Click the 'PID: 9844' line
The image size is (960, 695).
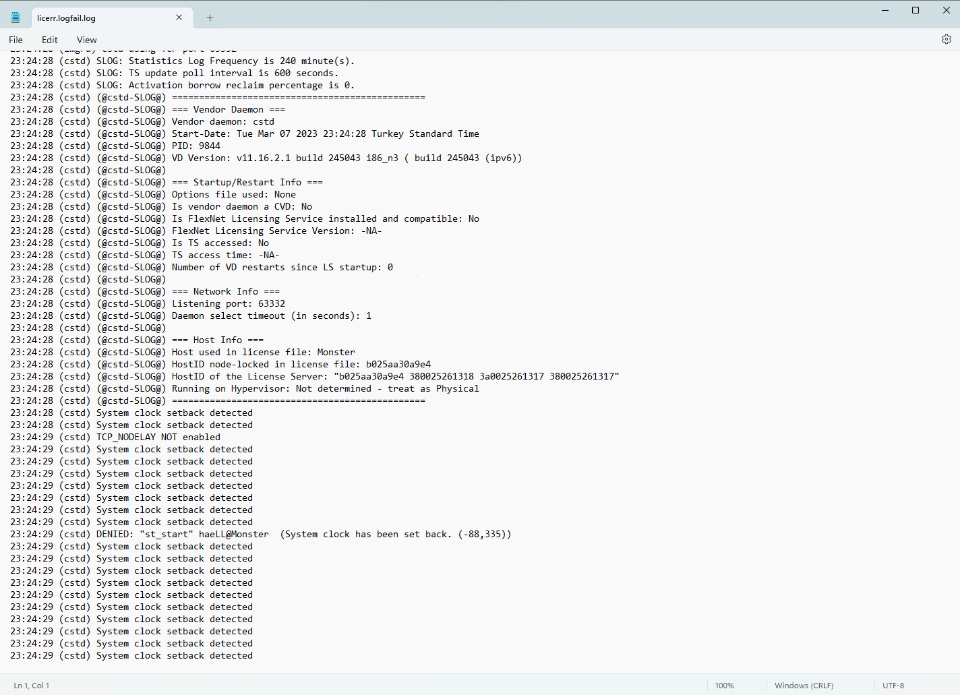pos(115,146)
